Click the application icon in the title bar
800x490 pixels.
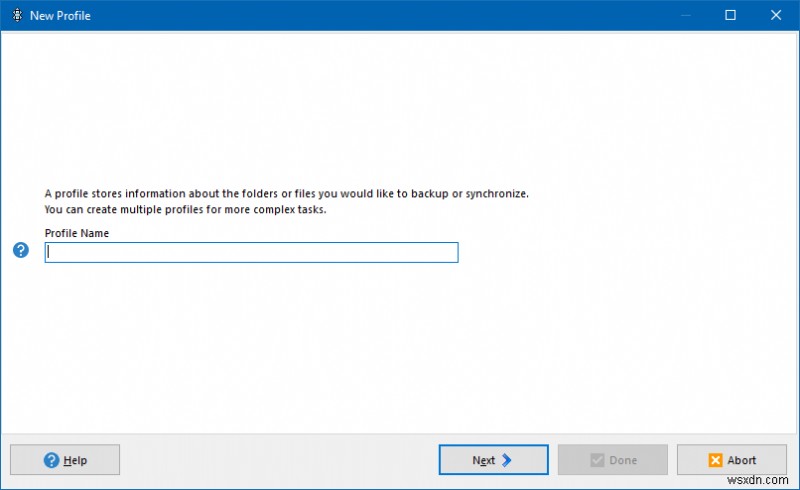[x=16, y=15]
